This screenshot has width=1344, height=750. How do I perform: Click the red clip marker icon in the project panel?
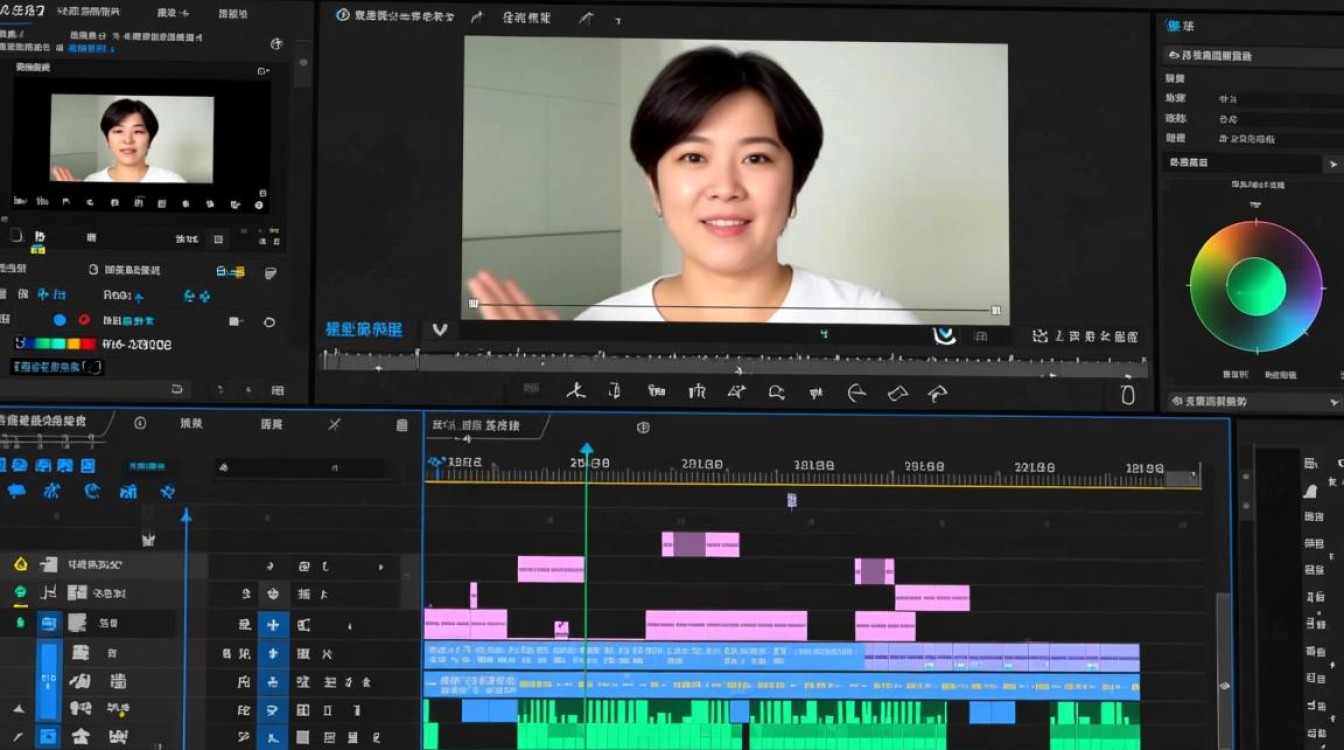pos(84,320)
